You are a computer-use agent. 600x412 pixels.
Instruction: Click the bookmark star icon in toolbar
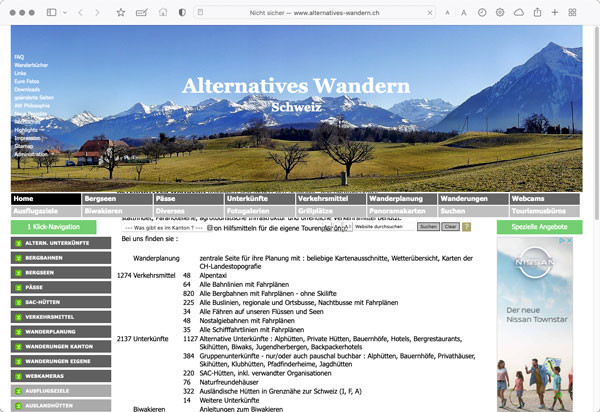click(121, 12)
